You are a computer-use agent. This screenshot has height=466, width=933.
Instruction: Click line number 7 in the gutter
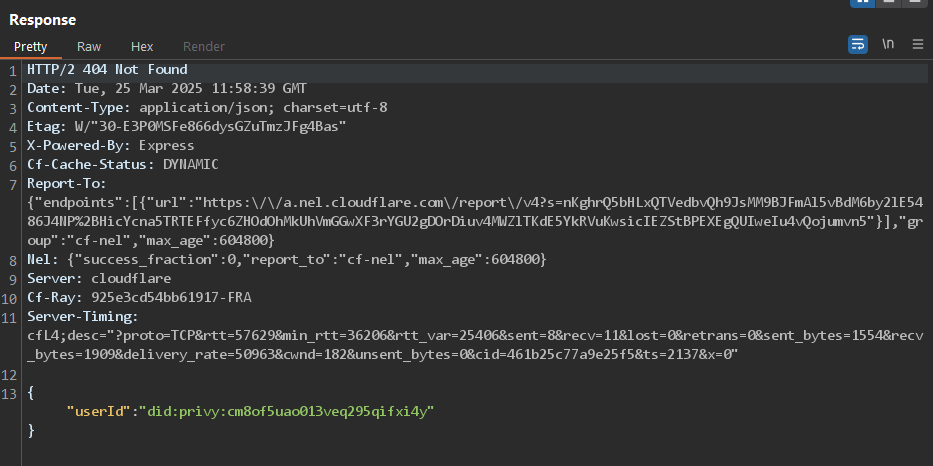click(x=13, y=184)
